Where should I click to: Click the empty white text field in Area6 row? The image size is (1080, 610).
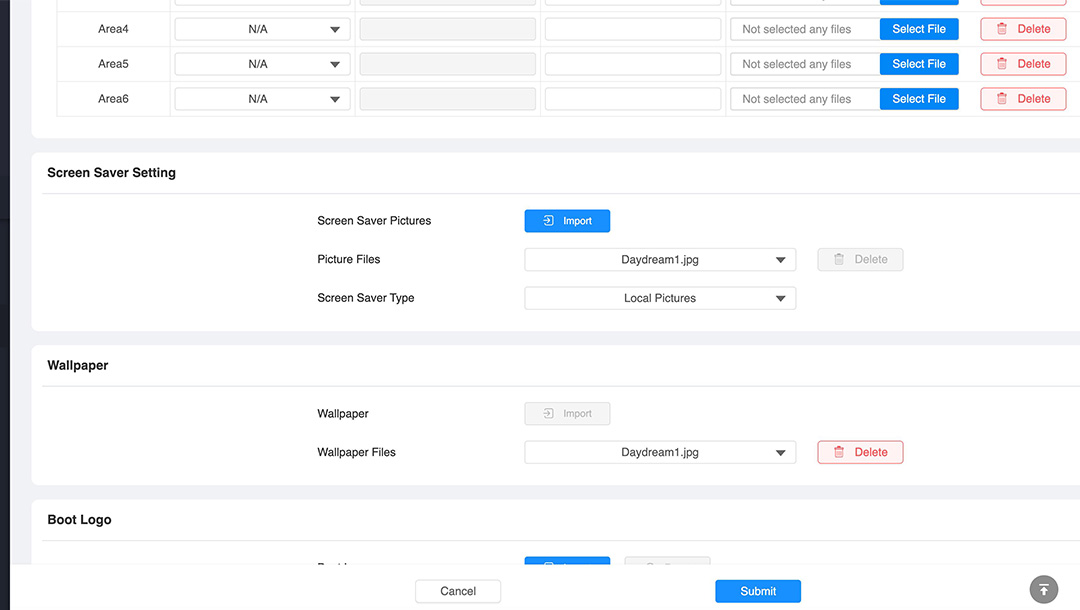[633, 99]
